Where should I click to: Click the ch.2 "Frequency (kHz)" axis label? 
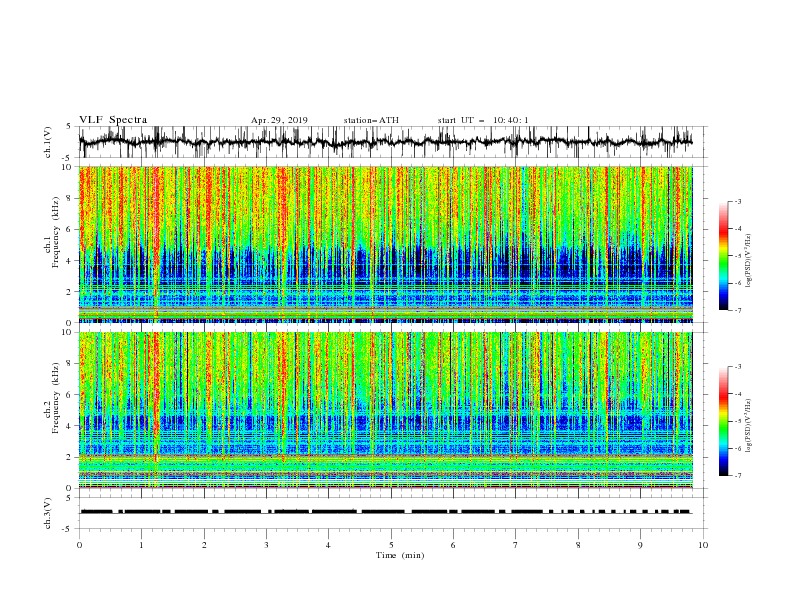[56, 397]
